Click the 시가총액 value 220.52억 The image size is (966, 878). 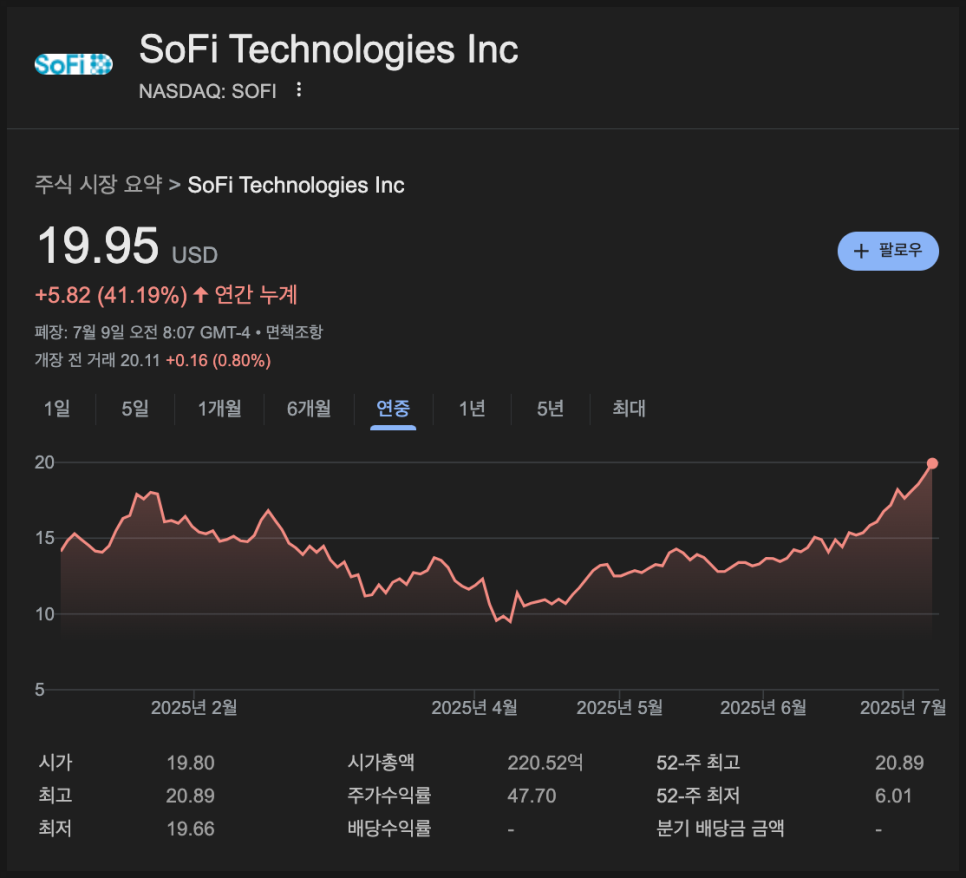(x=545, y=763)
